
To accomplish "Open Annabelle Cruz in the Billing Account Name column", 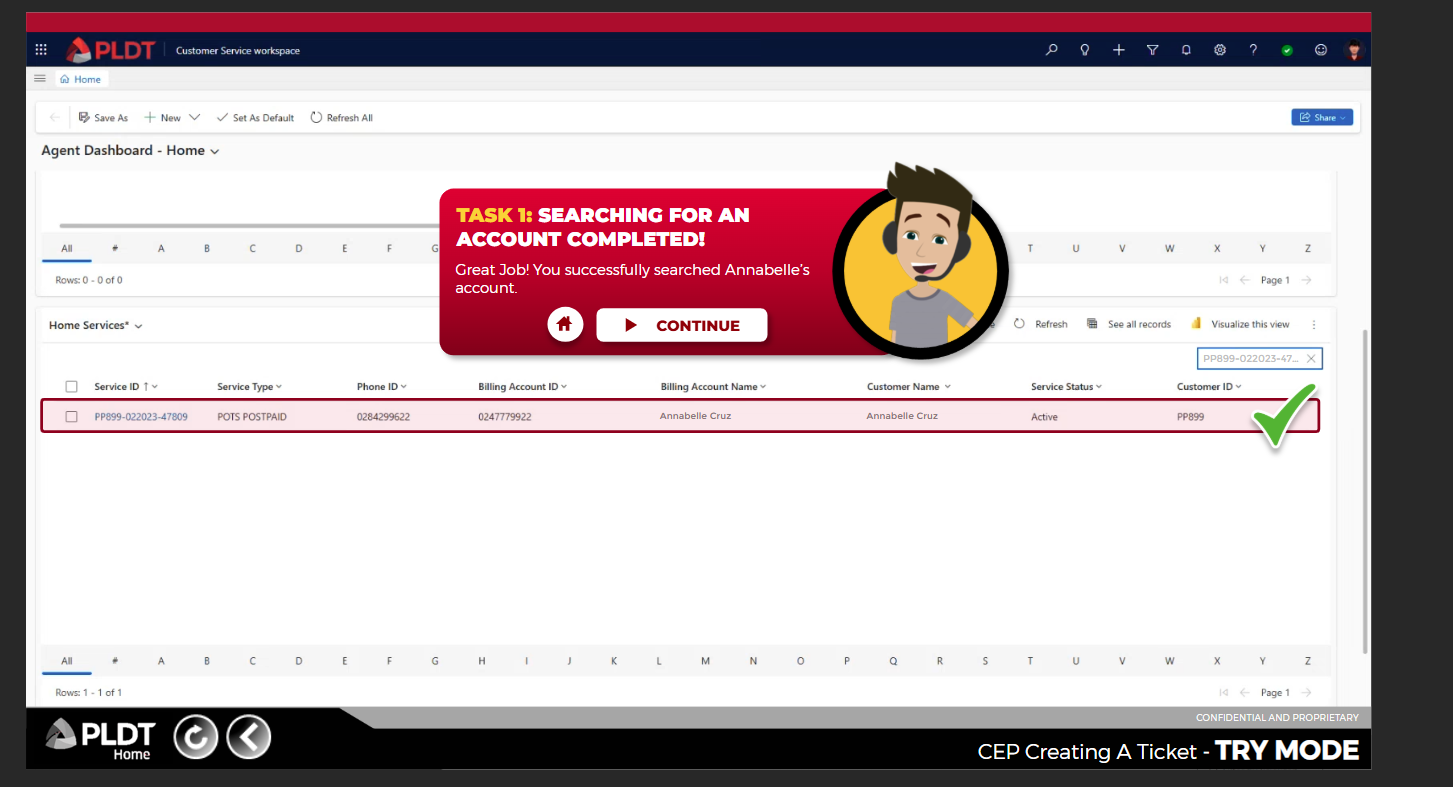I will click(x=695, y=416).
